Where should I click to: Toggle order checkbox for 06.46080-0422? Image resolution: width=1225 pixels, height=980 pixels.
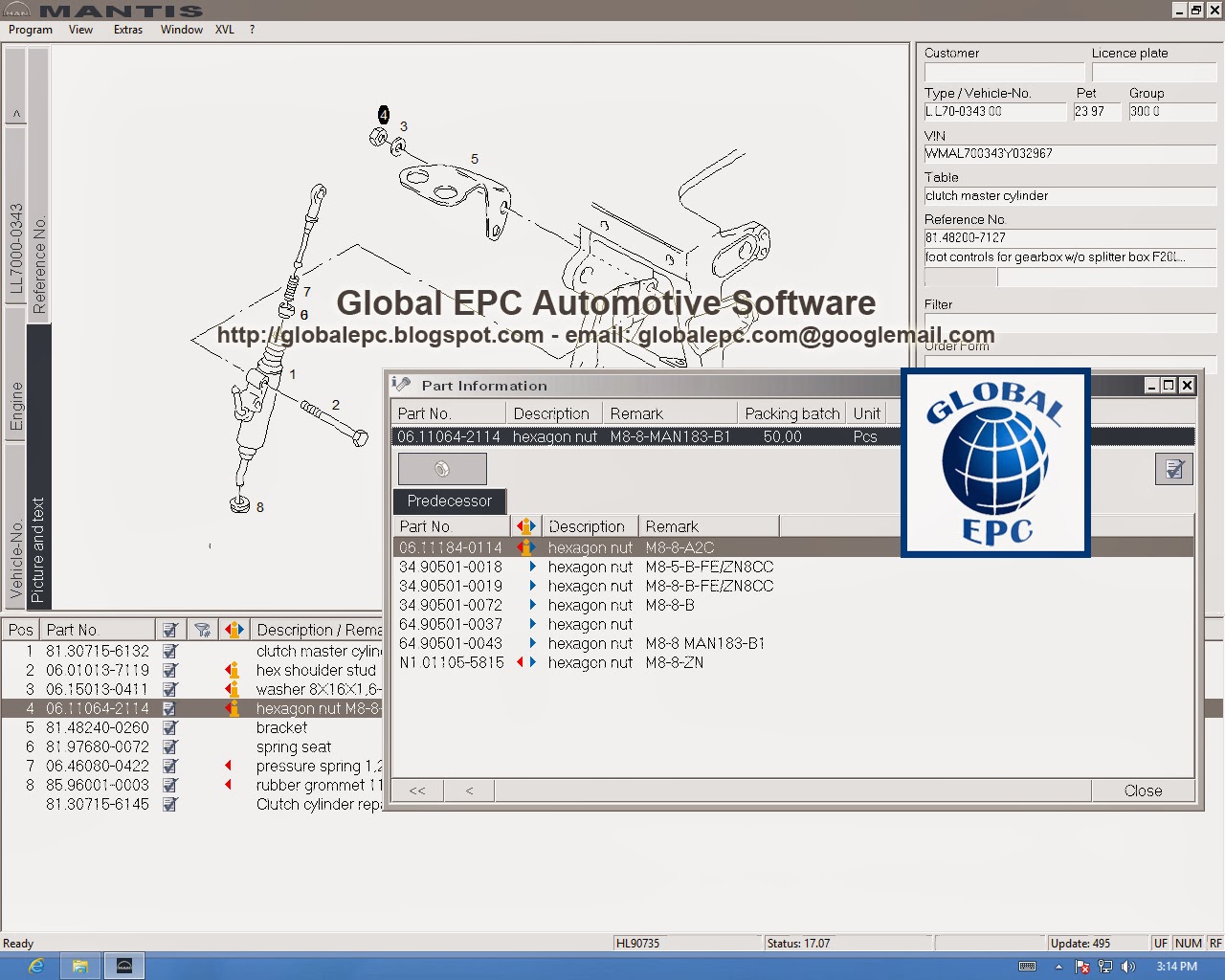coord(169,766)
